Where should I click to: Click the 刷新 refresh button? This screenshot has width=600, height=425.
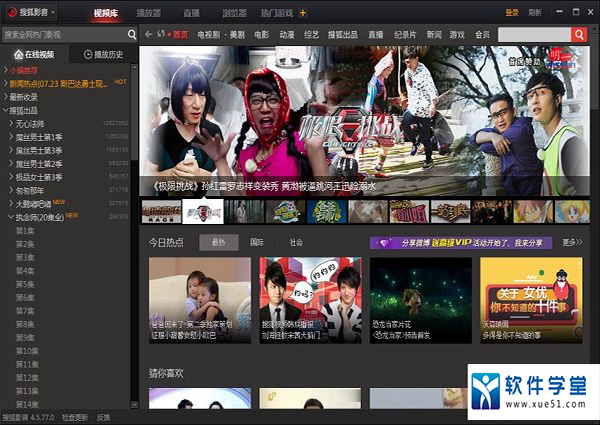[x=535, y=13]
